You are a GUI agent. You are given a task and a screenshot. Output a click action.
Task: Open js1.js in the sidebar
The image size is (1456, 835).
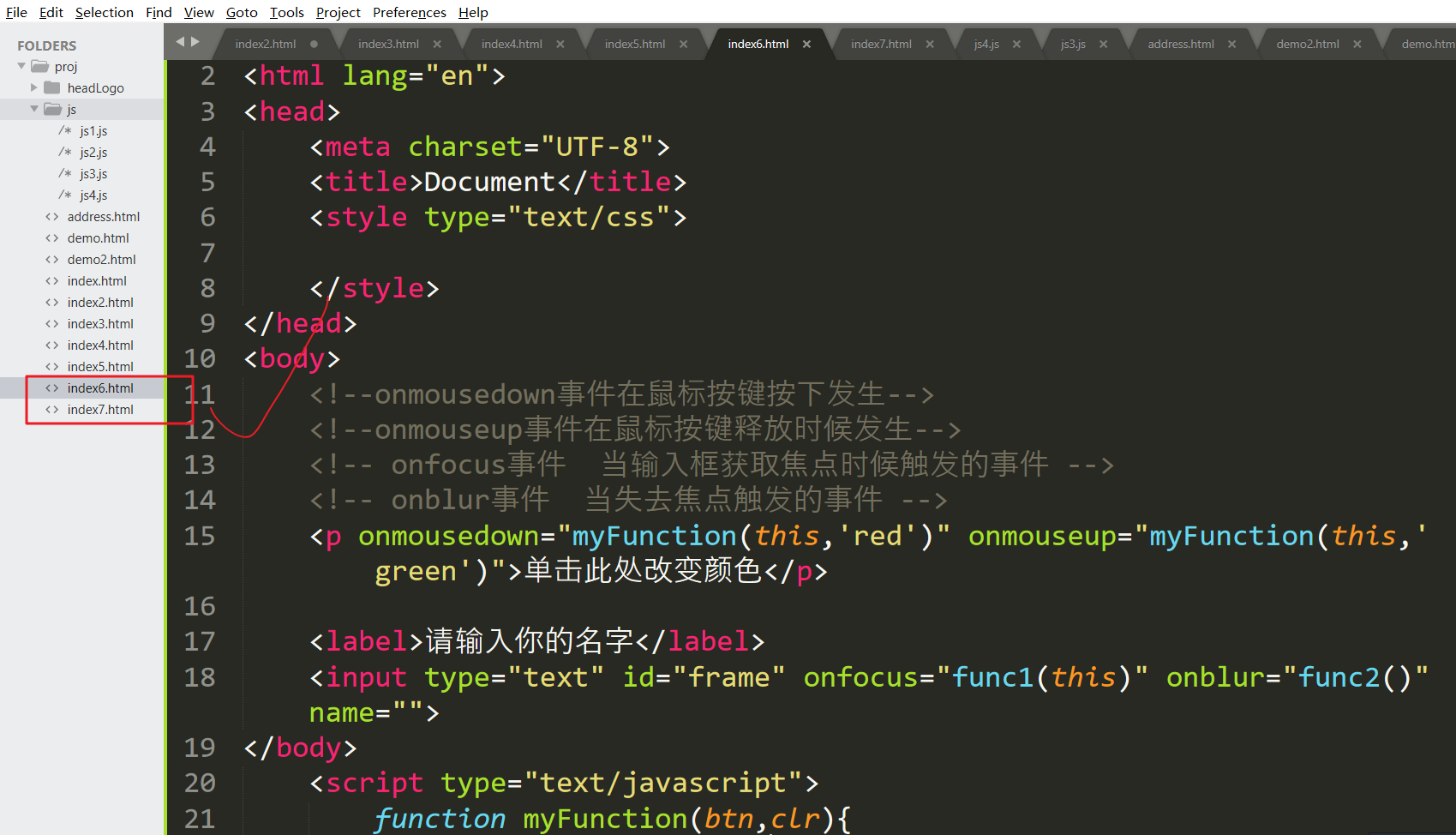coord(93,131)
